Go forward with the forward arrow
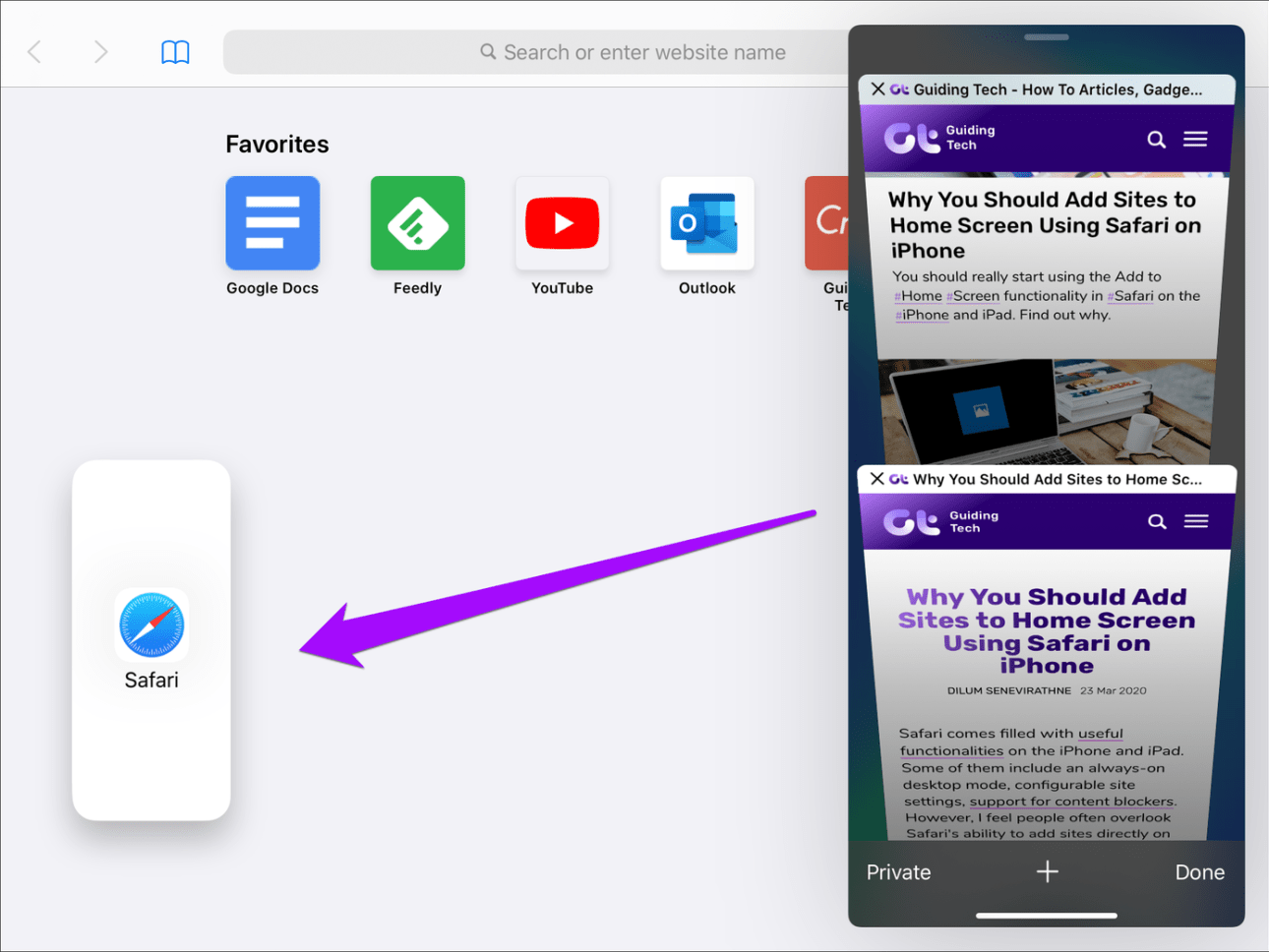1269x952 pixels. pos(100,52)
